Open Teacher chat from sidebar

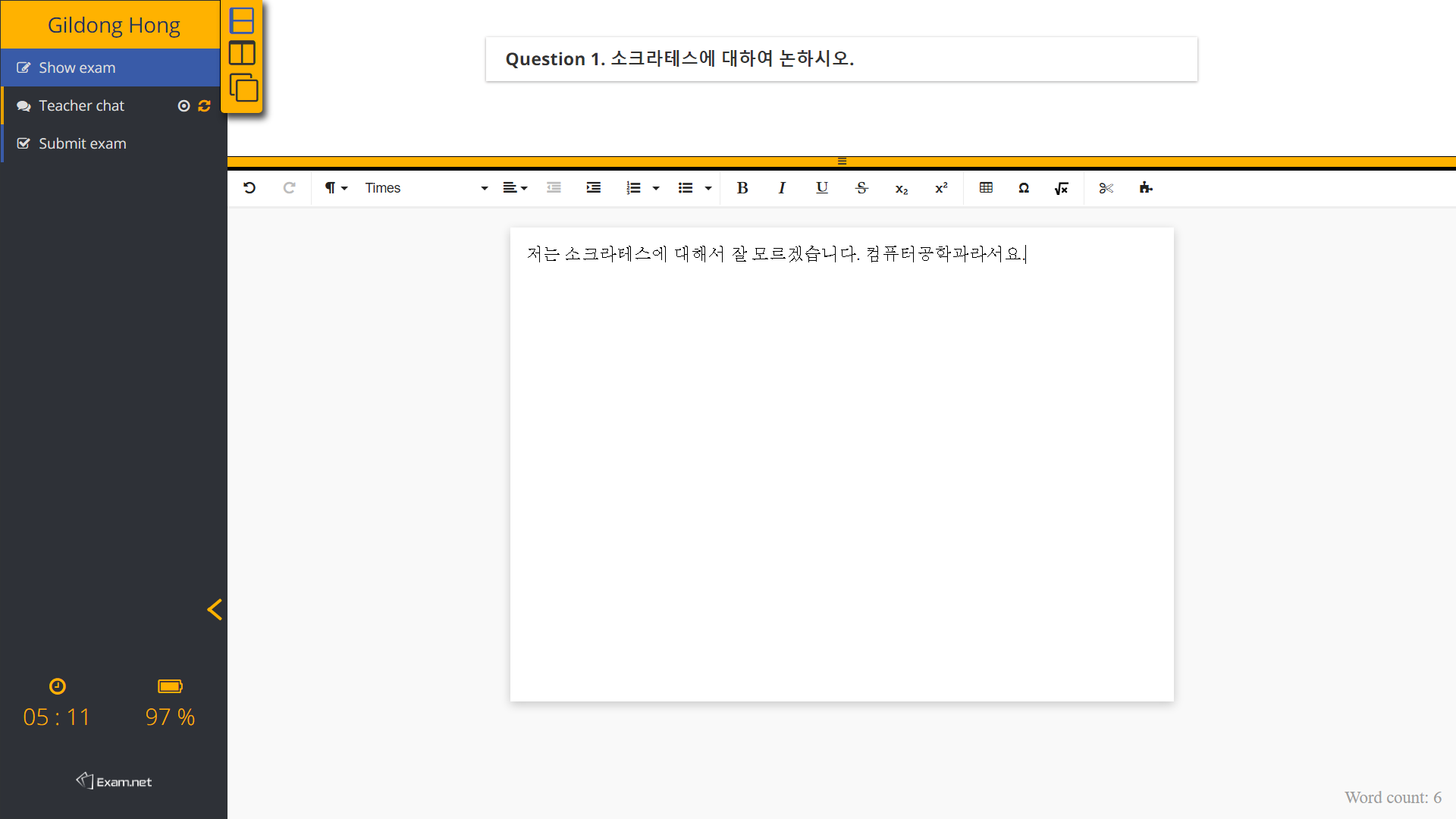click(x=82, y=106)
